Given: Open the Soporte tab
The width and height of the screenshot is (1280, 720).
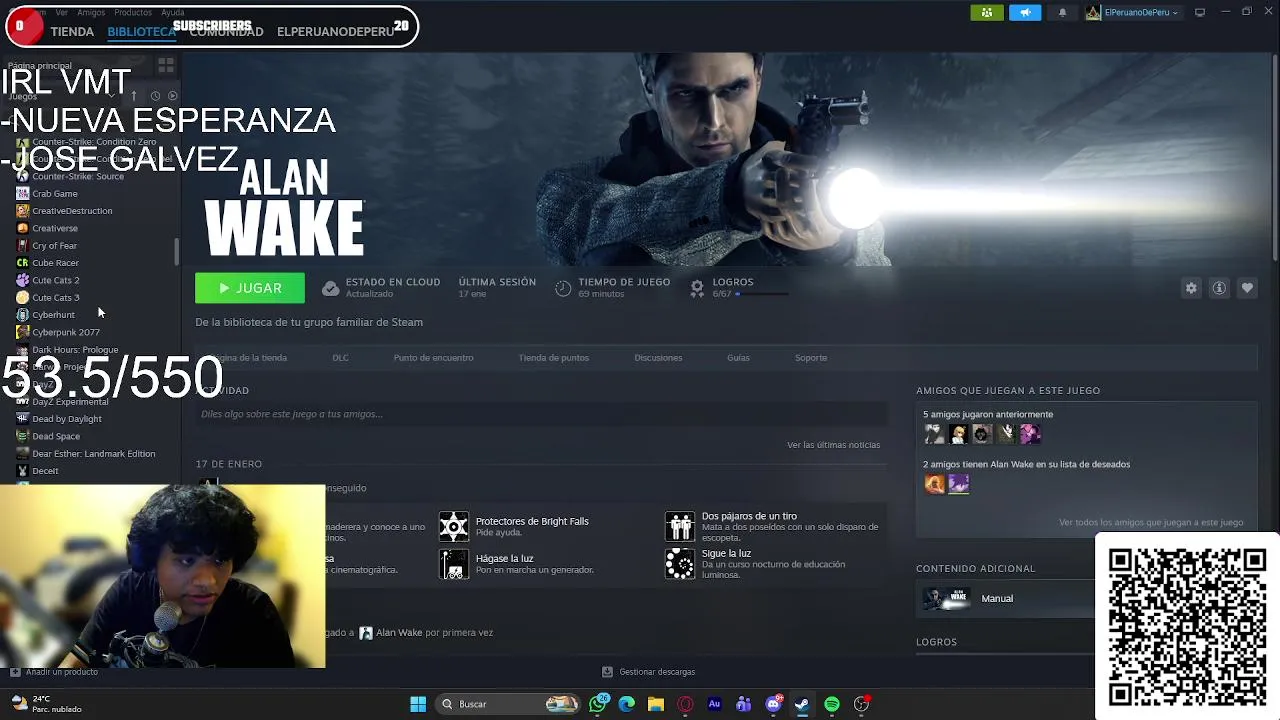Looking at the screenshot, I should tap(811, 357).
